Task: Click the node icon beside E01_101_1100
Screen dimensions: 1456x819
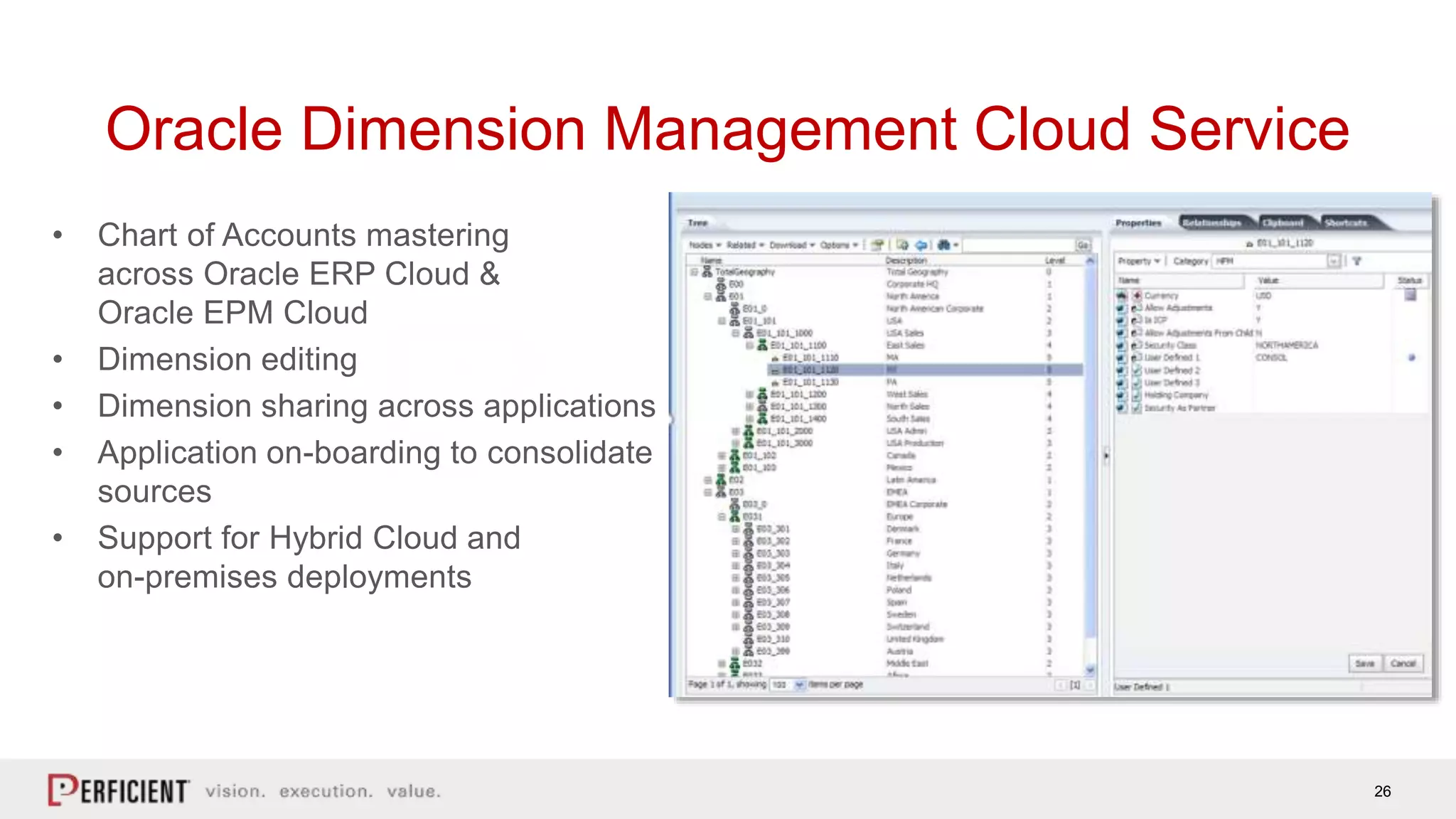Action: [762, 345]
